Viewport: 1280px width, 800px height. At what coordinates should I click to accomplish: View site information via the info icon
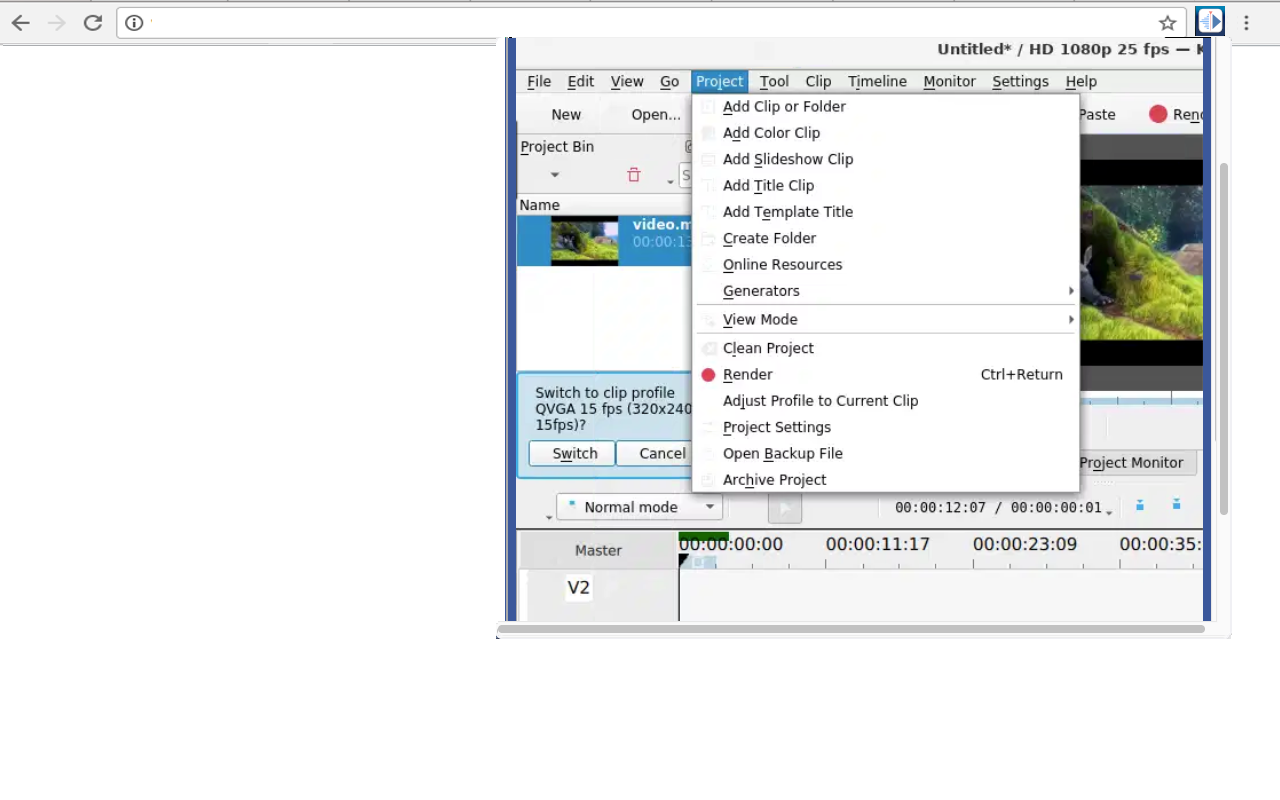tap(134, 23)
